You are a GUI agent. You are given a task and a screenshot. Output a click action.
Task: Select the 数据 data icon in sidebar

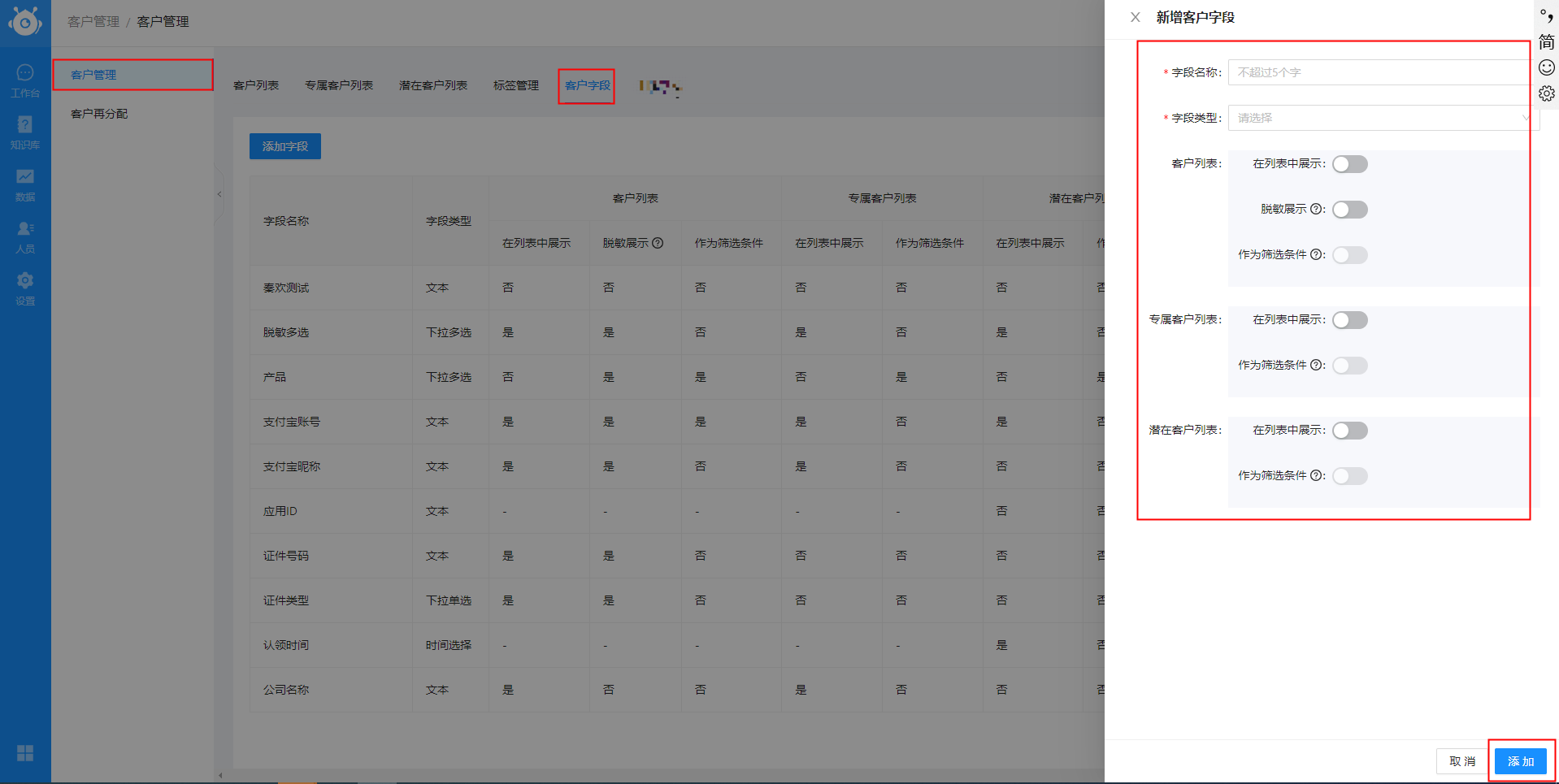[25, 184]
